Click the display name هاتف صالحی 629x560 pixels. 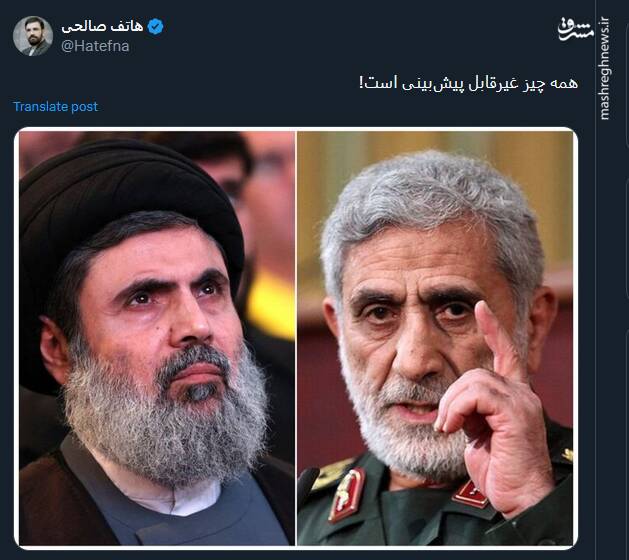pos(102,26)
